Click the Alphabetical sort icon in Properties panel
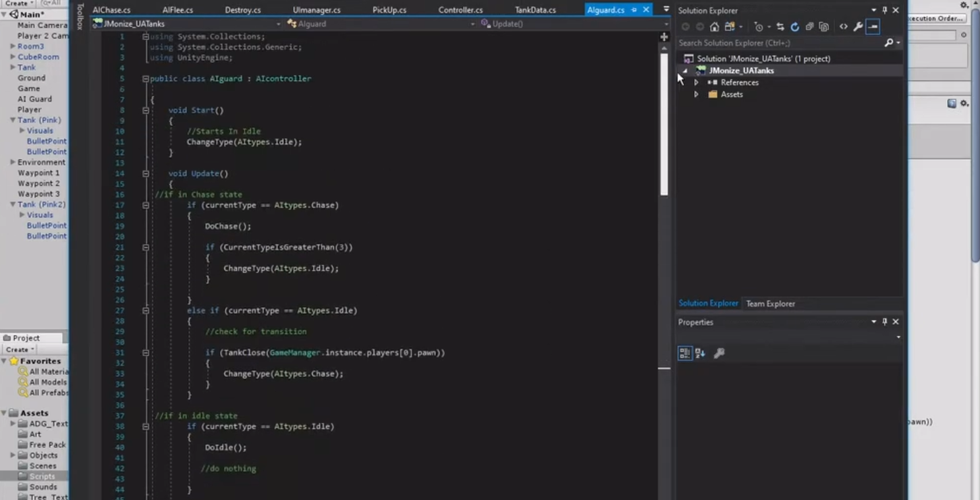This screenshot has width=980, height=500. coord(700,353)
